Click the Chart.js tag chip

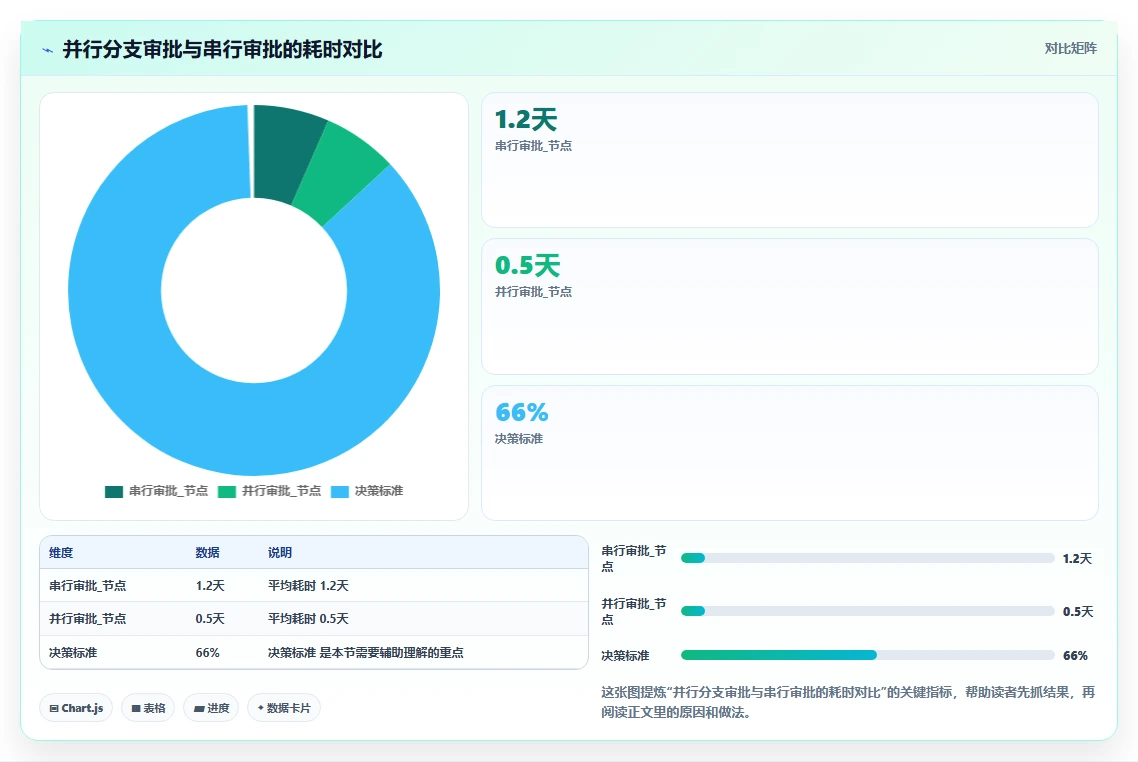[x=76, y=708]
